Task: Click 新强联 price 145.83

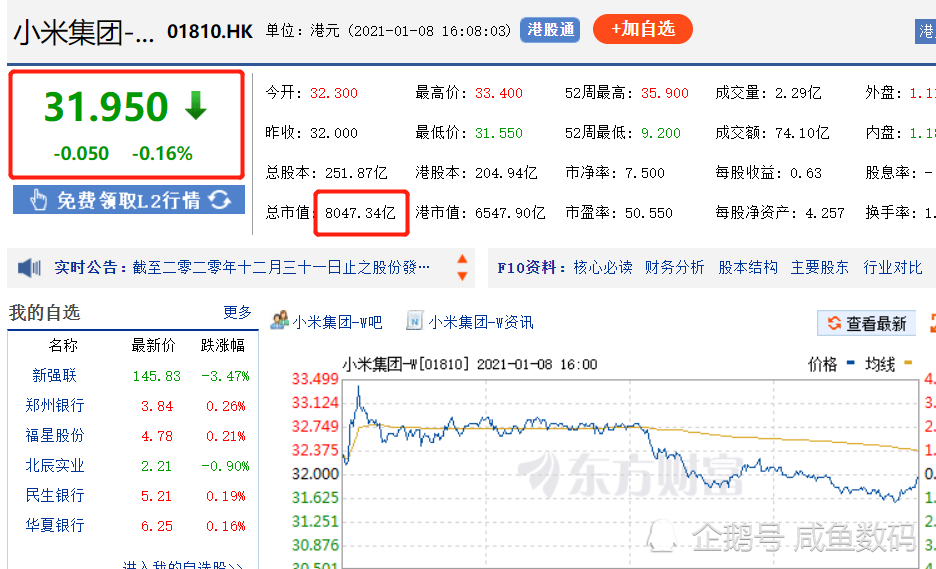Action: click(x=156, y=376)
